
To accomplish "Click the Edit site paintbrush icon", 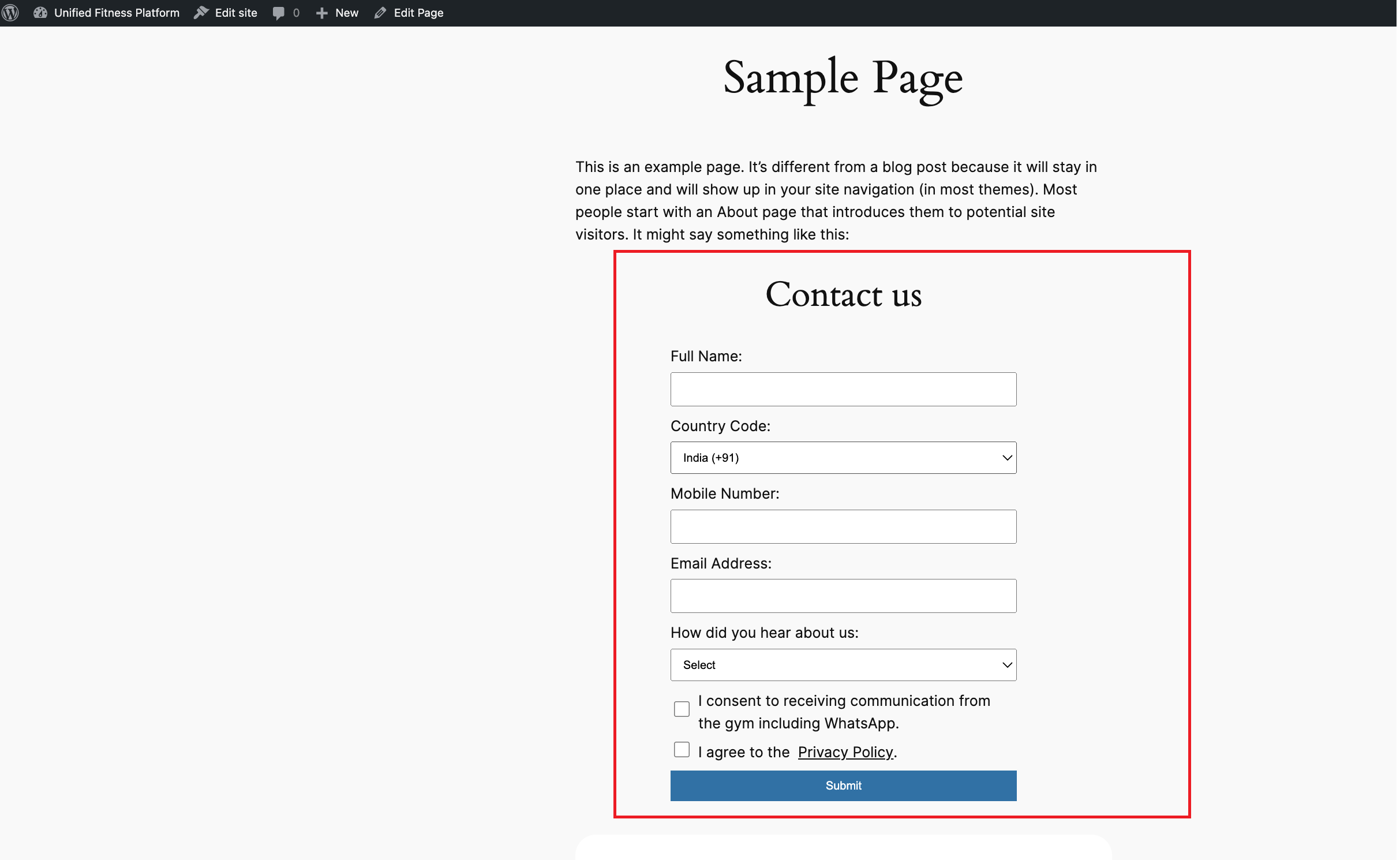I will (x=201, y=13).
